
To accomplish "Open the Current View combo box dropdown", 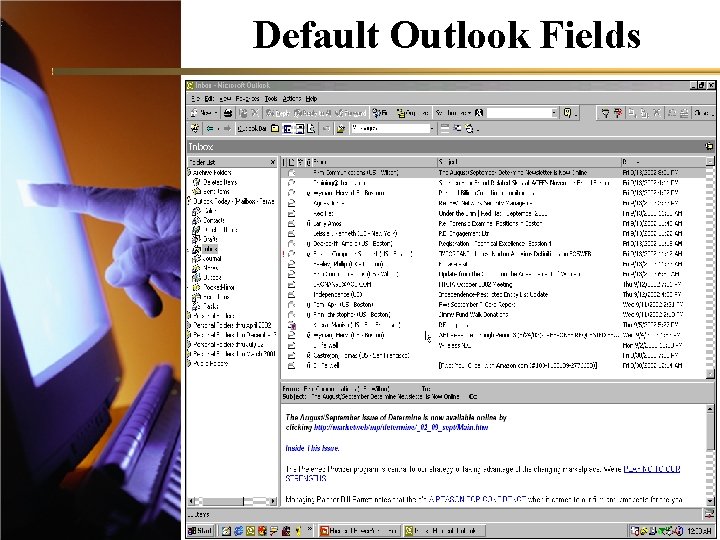I will click(432, 129).
